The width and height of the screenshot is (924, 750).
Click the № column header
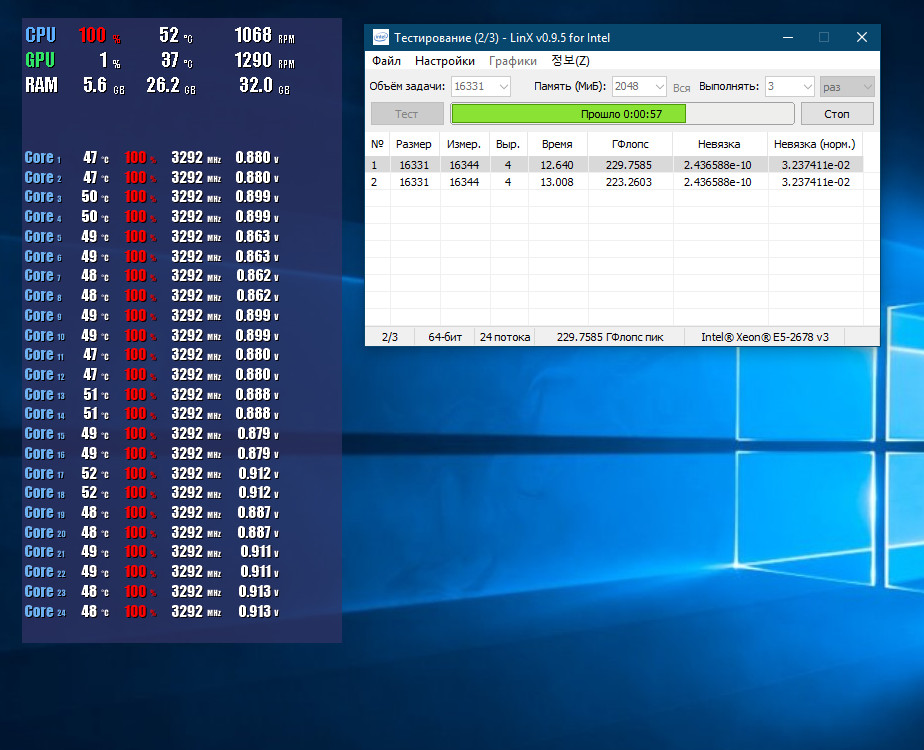[377, 144]
